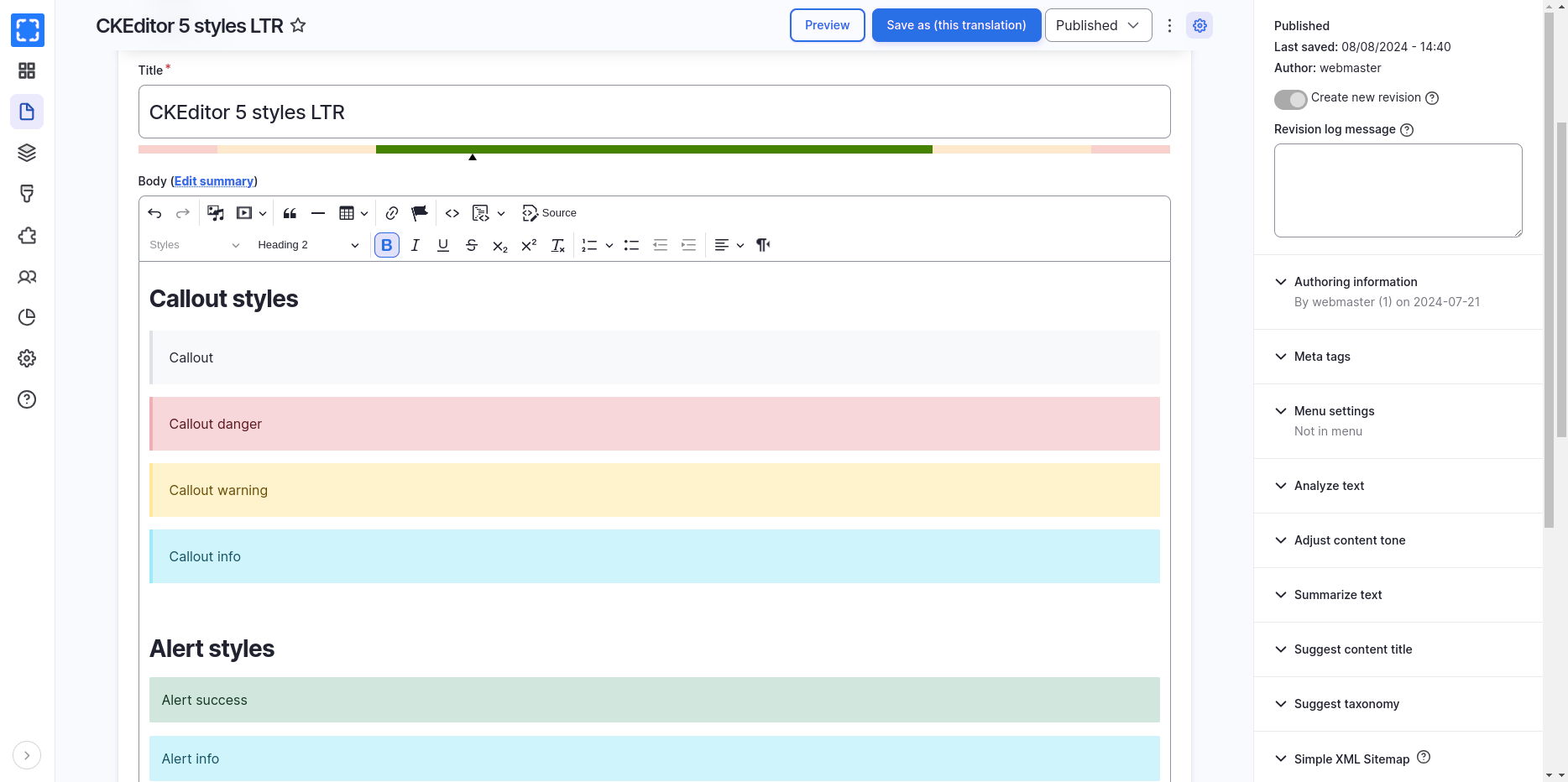Click the link chain icon
This screenshot has height=782, width=1568.
[x=392, y=213]
